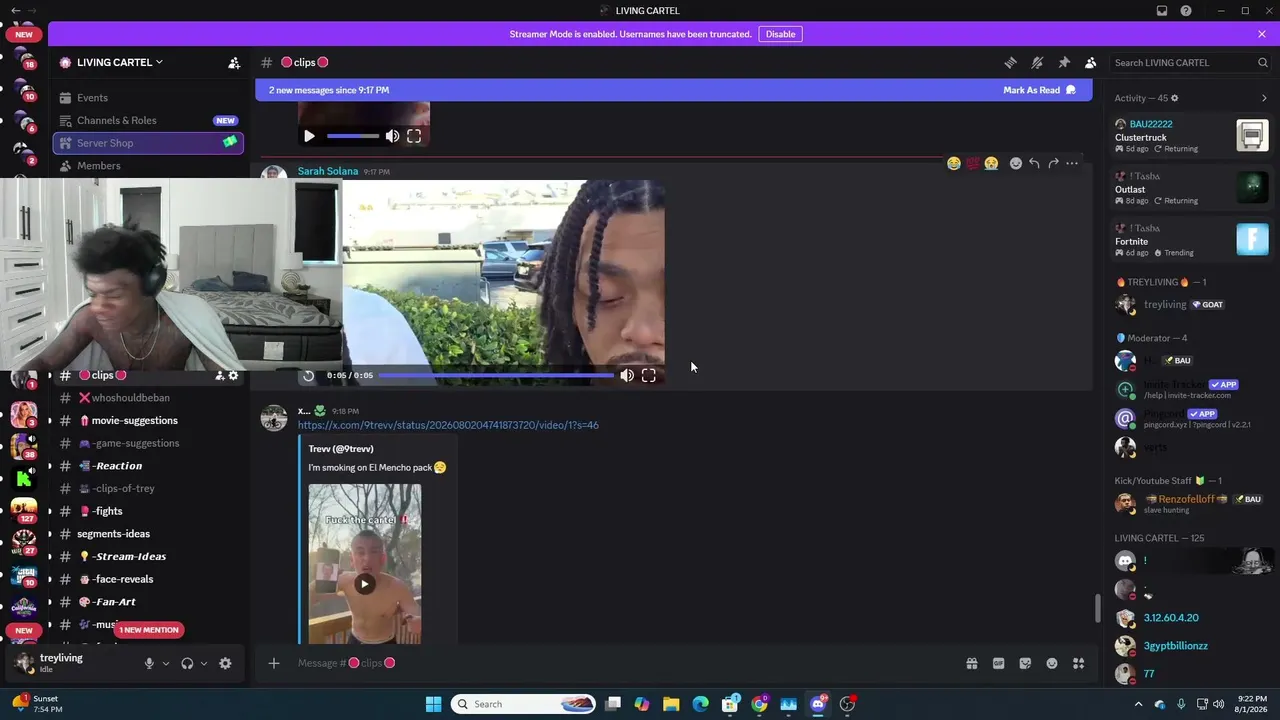Image resolution: width=1280 pixels, height=720 pixels.
Task: Toggle channel notification settings bell
Action: pos(1037,62)
